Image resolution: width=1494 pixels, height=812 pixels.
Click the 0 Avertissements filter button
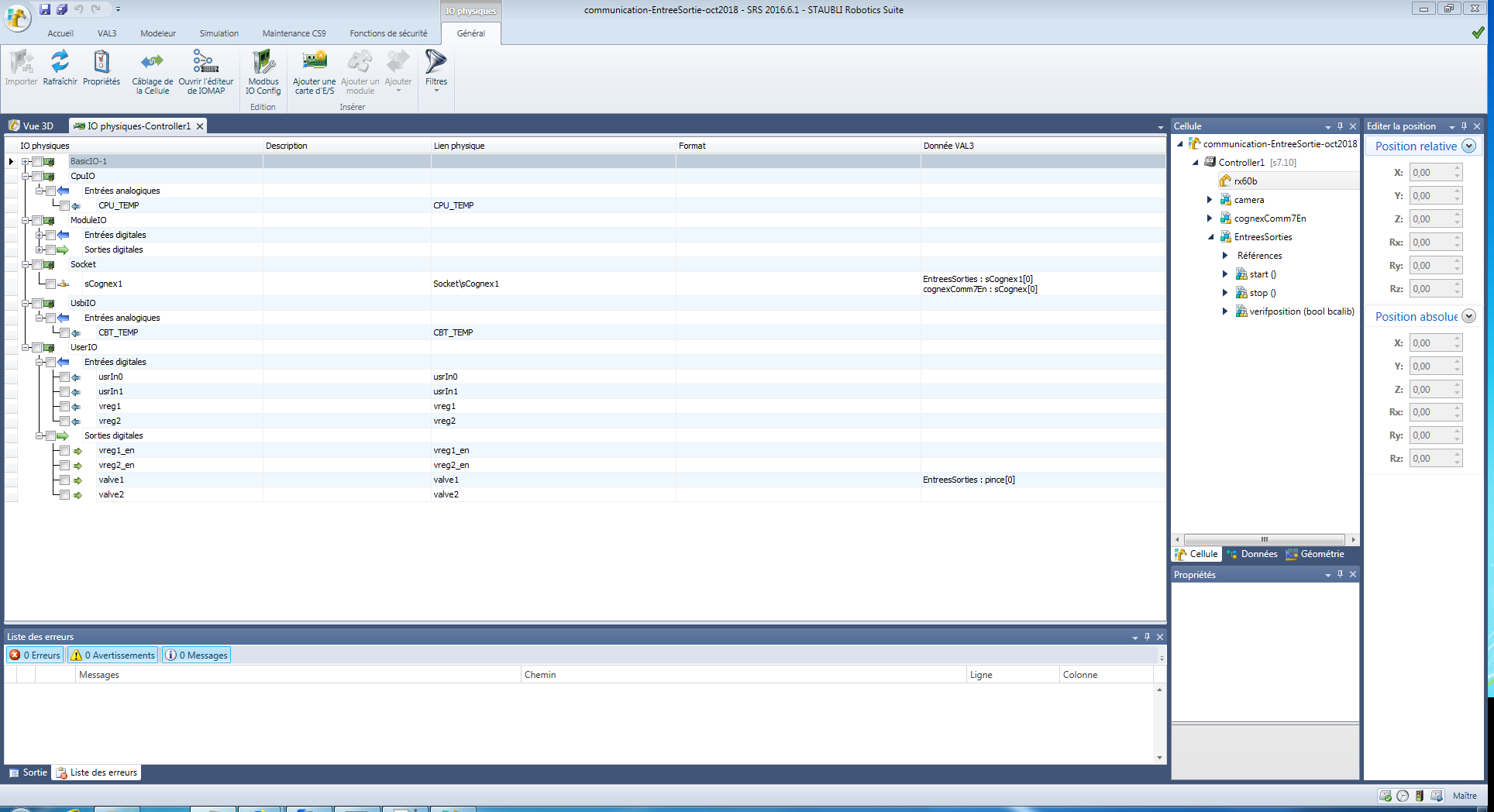[113, 655]
